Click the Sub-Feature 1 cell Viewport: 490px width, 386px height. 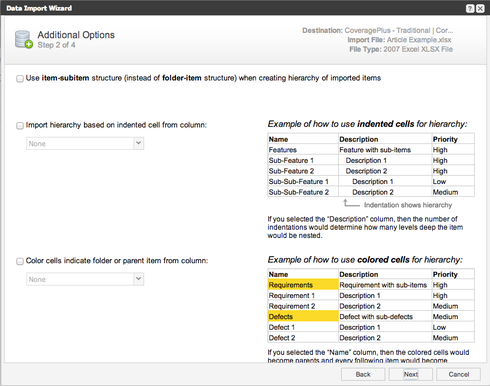[x=303, y=160]
